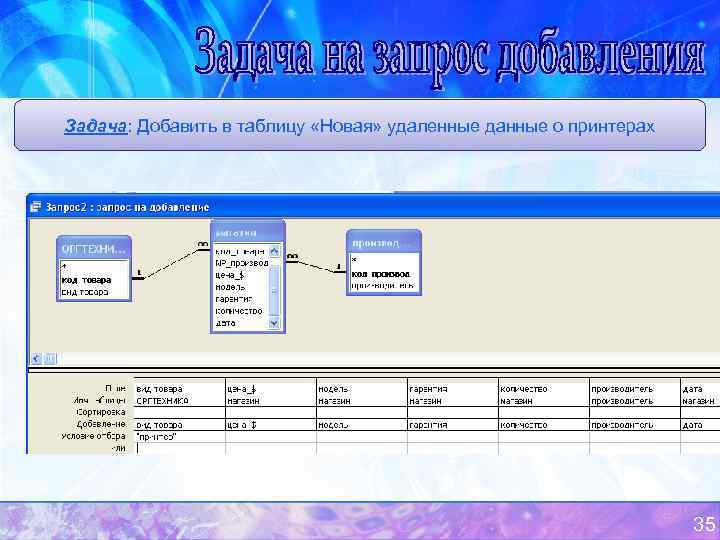
Task: Click the 'Условие отбора' row label
Action: pos(94,436)
